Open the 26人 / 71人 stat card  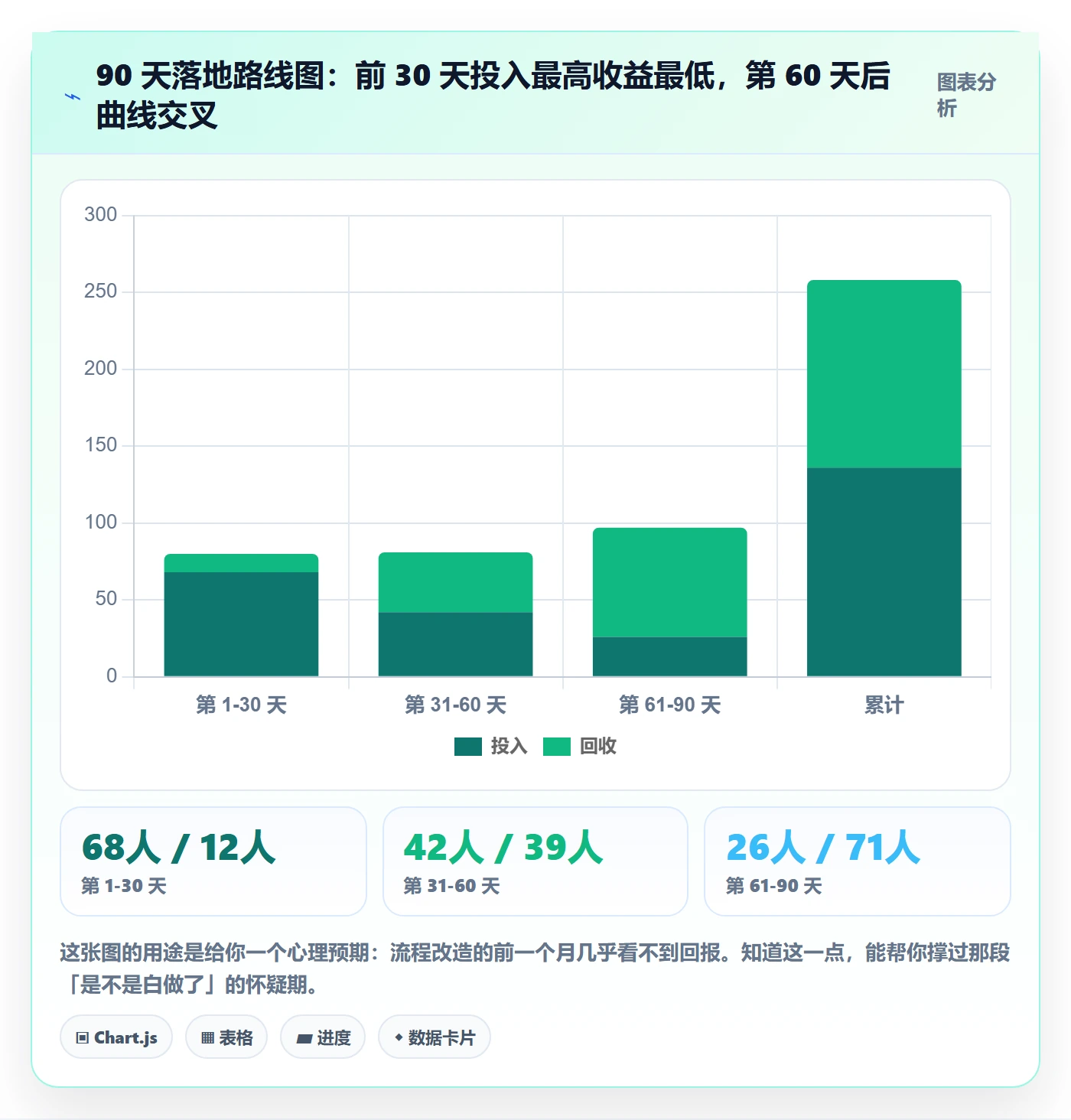(x=858, y=861)
